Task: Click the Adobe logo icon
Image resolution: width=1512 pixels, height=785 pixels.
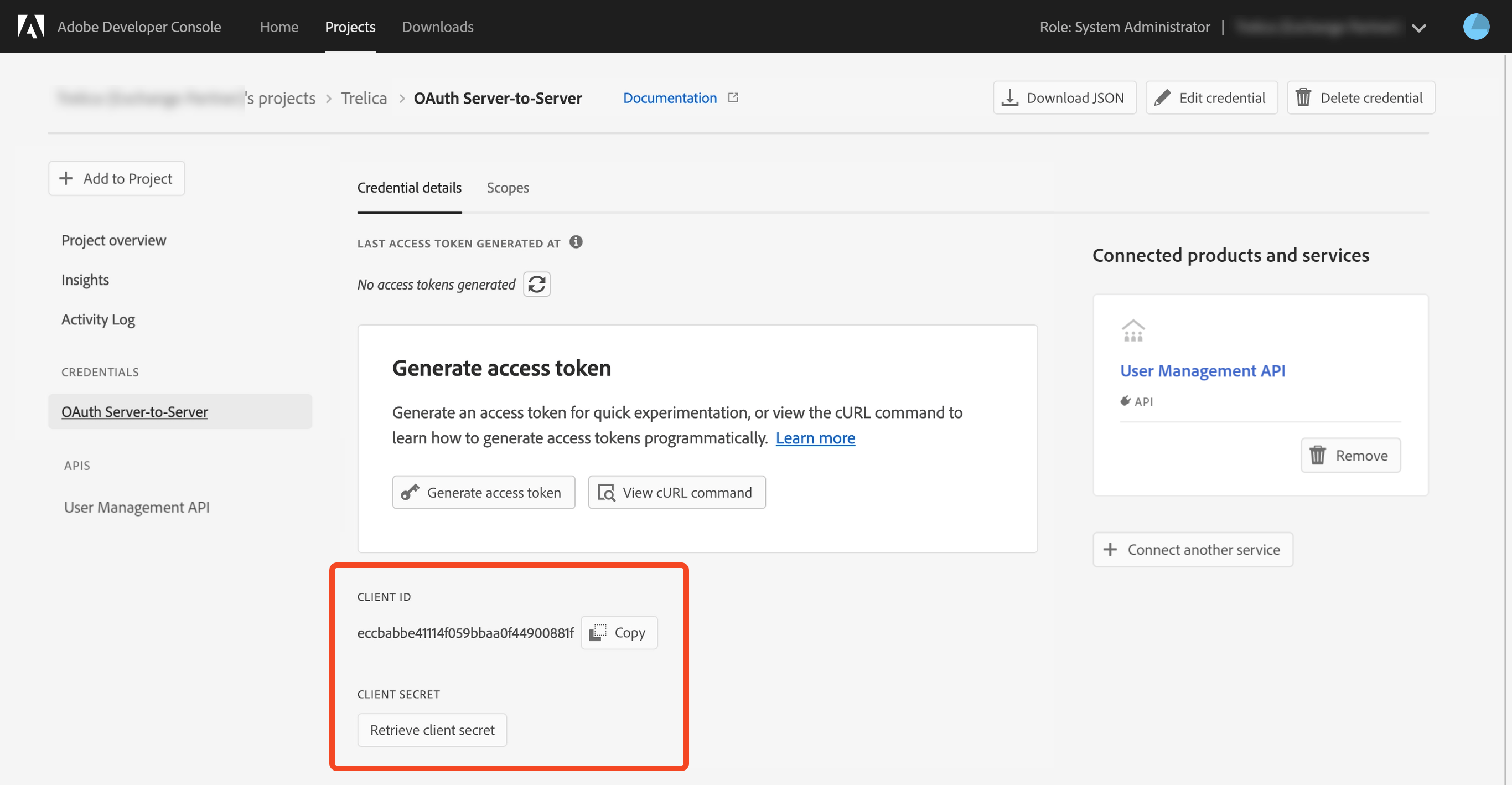Action: 31,27
